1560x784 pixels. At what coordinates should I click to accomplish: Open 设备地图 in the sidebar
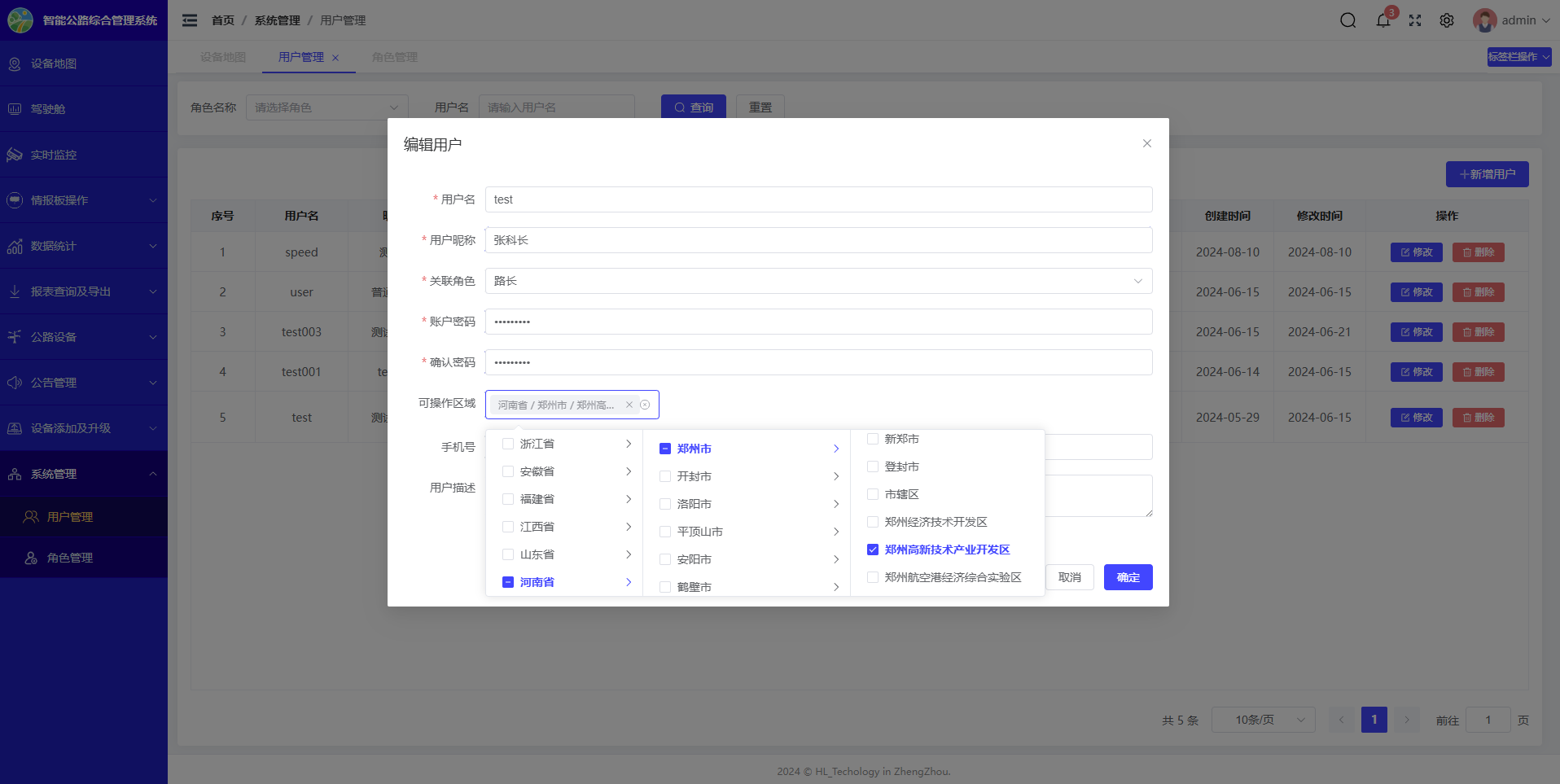click(54, 64)
